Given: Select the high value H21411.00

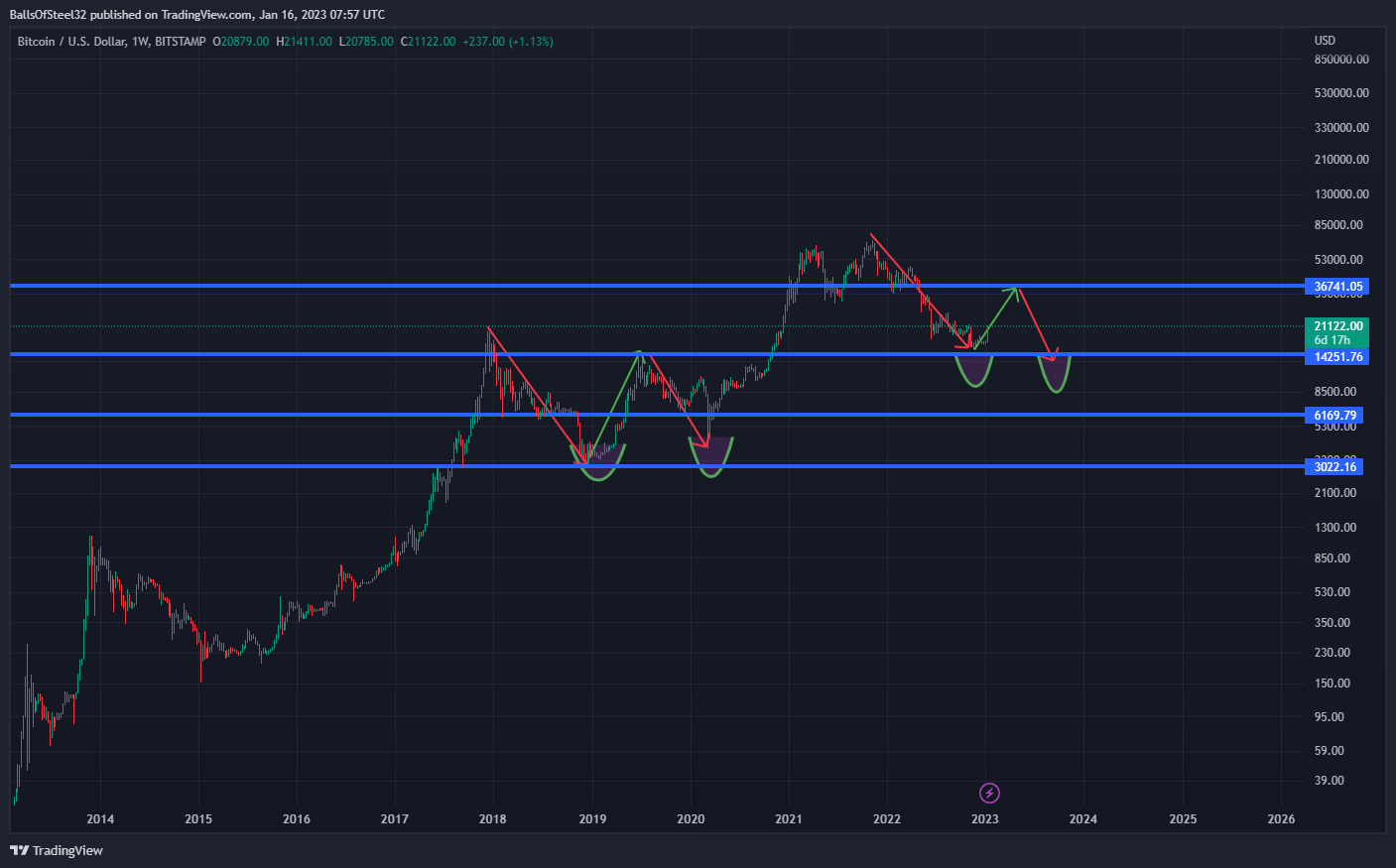Looking at the screenshot, I should (x=304, y=42).
